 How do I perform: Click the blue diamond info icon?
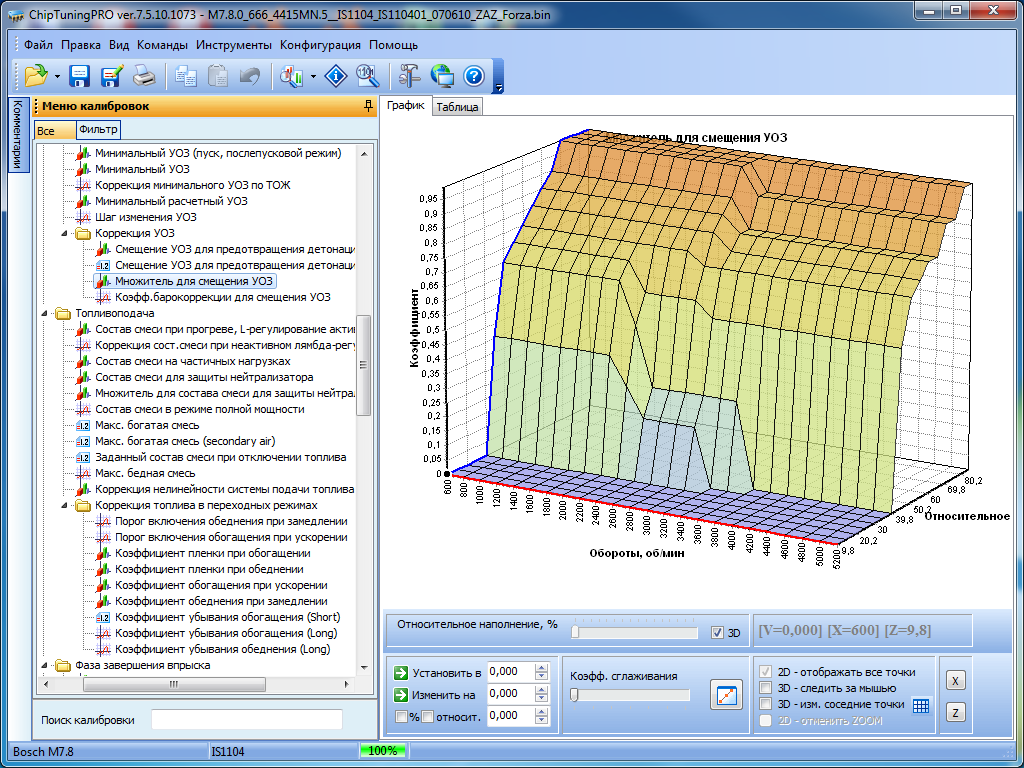click(x=337, y=76)
